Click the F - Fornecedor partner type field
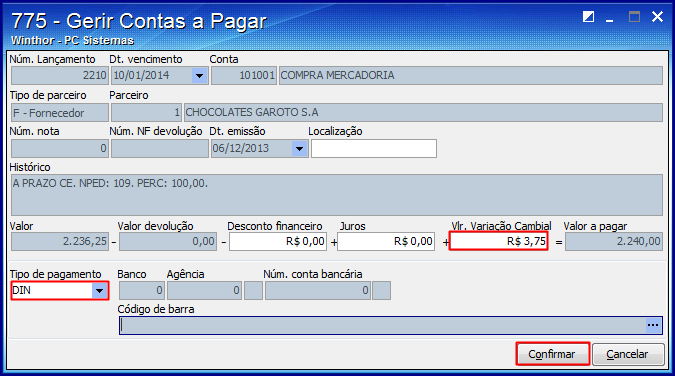The width and height of the screenshot is (675, 376). [x=59, y=113]
